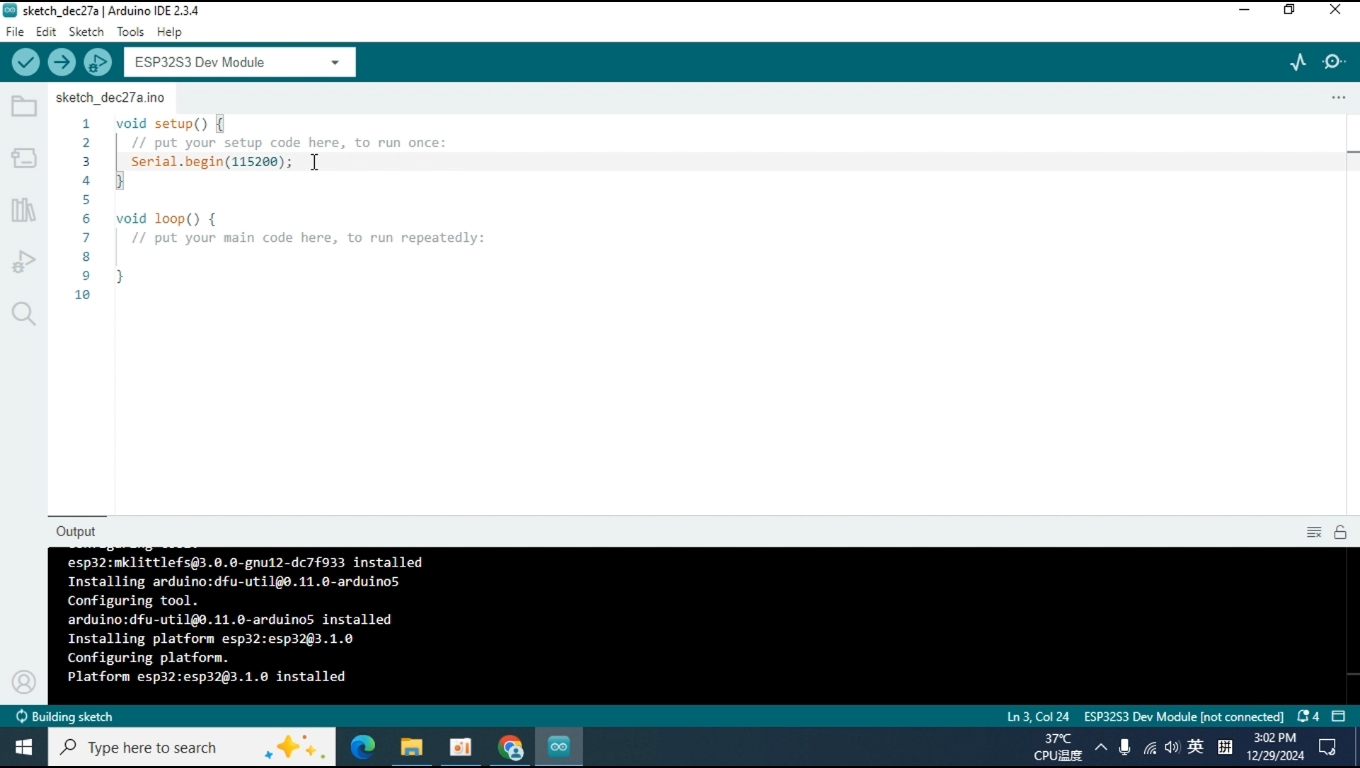Click the orange app icon on the taskbar
This screenshot has height=768, width=1360.
461,747
